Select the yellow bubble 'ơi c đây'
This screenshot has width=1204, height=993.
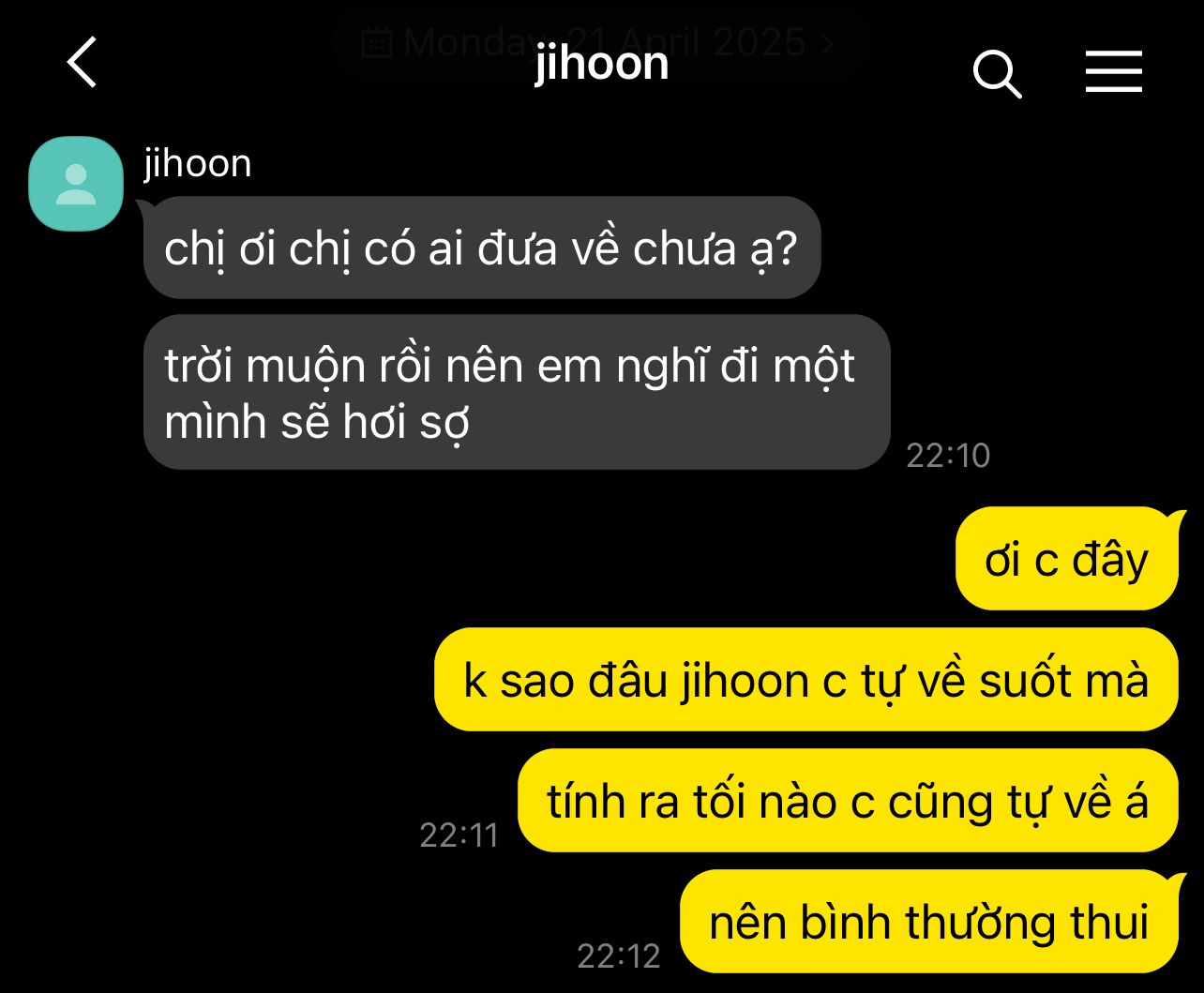tap(1067, 558)
